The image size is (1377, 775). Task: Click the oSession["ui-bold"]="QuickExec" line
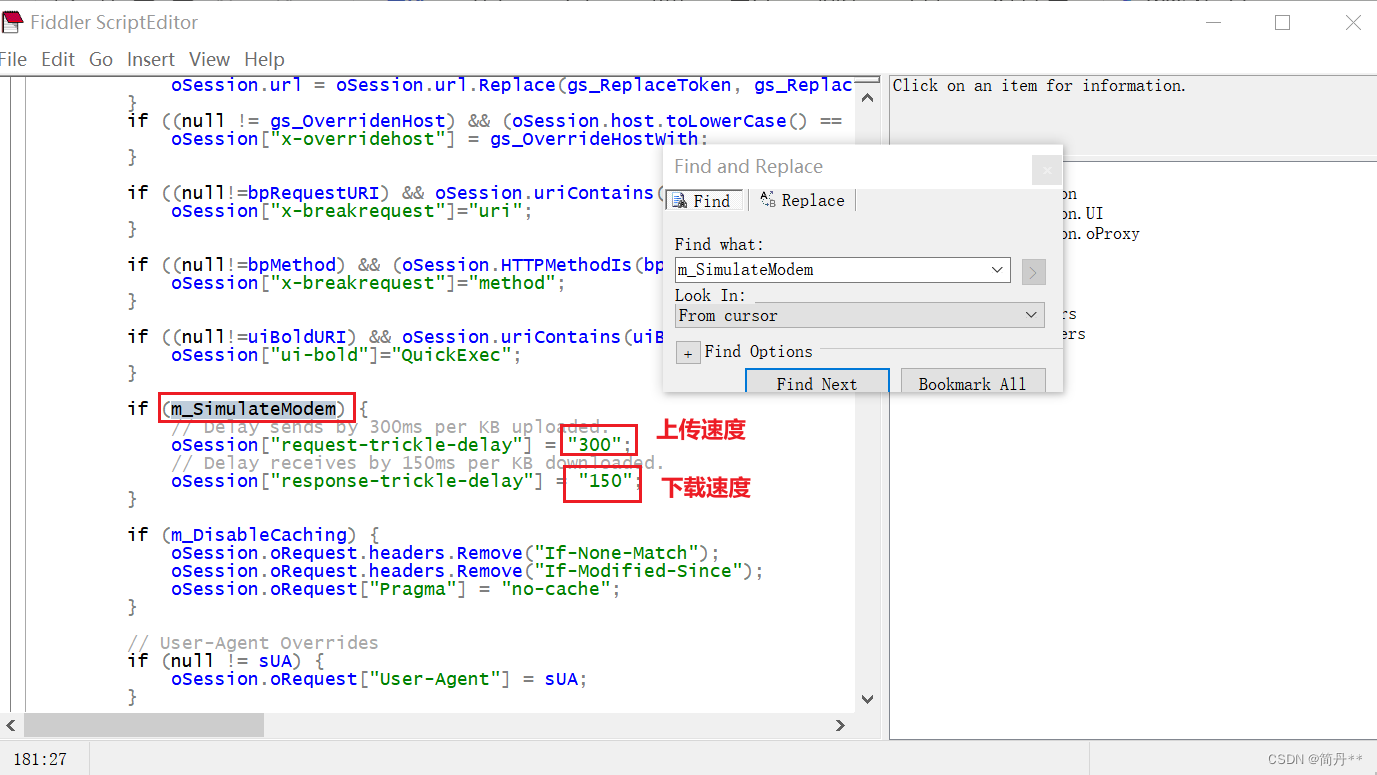346,355
